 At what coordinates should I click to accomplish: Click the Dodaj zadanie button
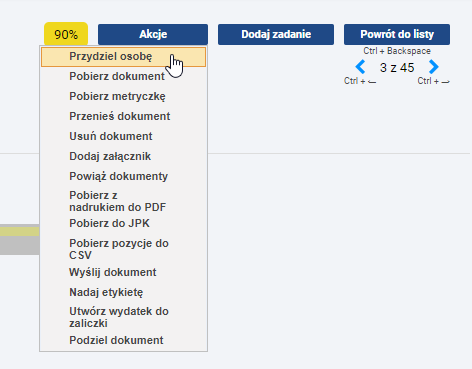(276, 34)
